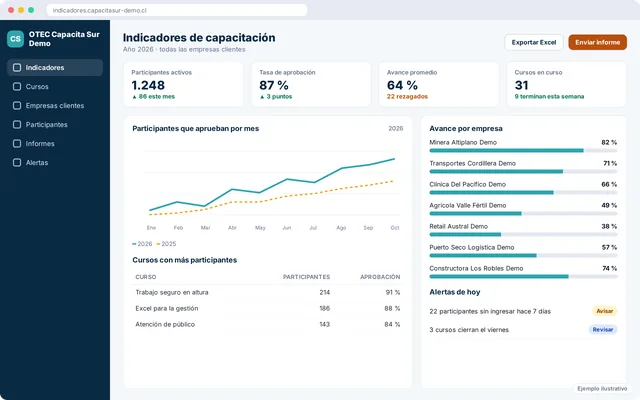Click the APROBACIÓN column header

(x=380, y=277)
